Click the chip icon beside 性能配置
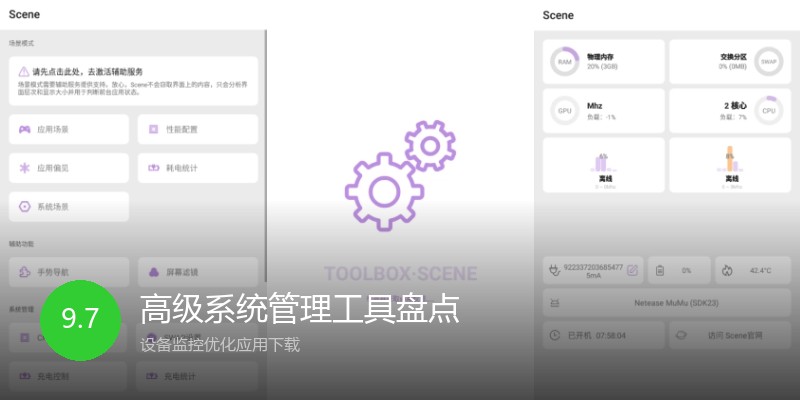 pos(153,130)
